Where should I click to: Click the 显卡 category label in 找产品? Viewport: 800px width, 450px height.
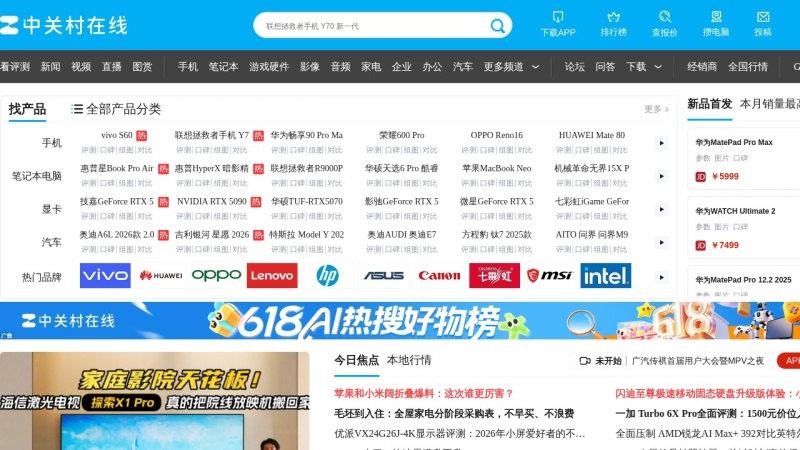tap(51, 209)
